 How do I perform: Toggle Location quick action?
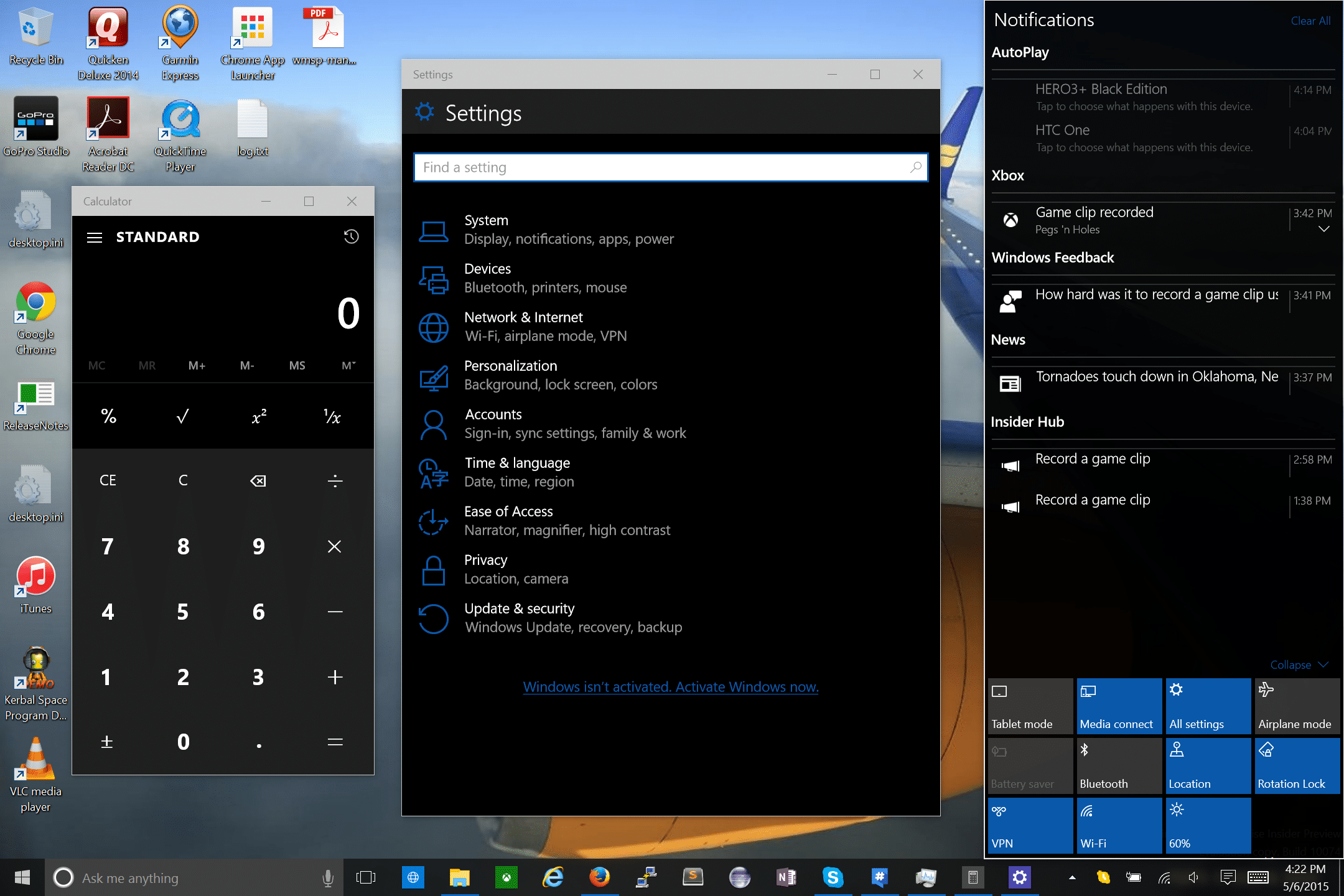coord(1208,766)
